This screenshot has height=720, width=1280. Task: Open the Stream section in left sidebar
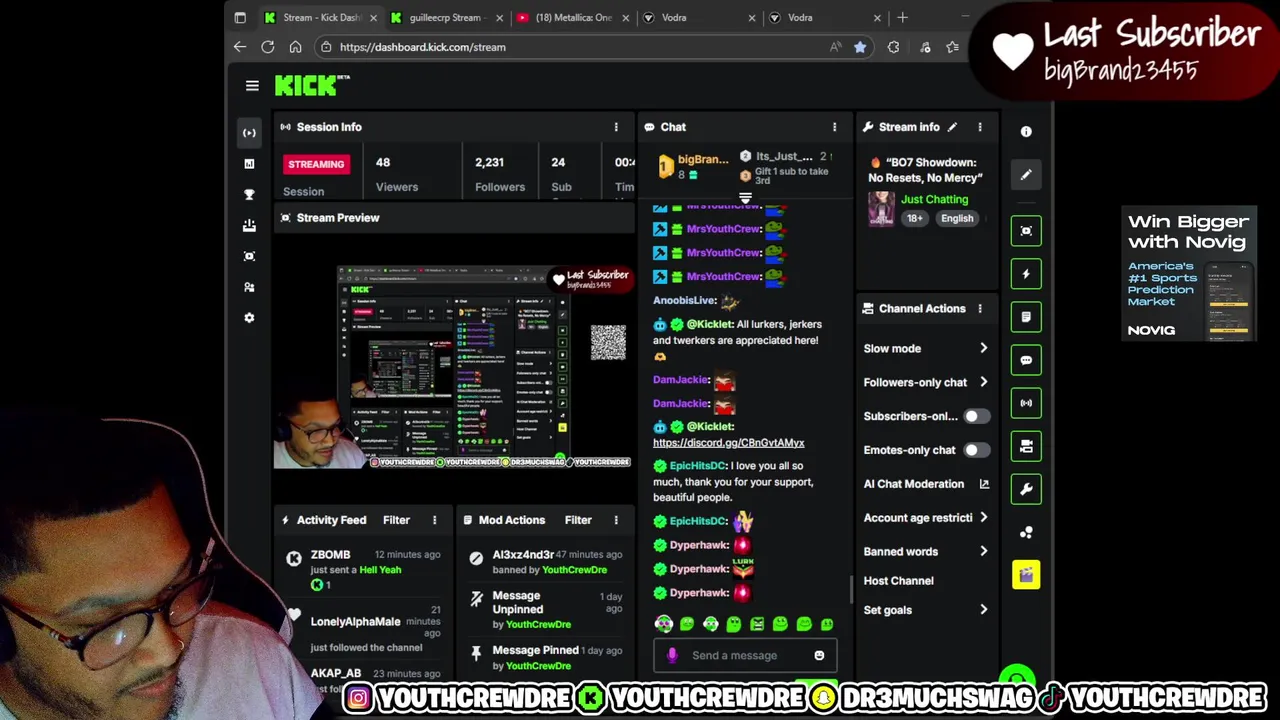[249, 133]
